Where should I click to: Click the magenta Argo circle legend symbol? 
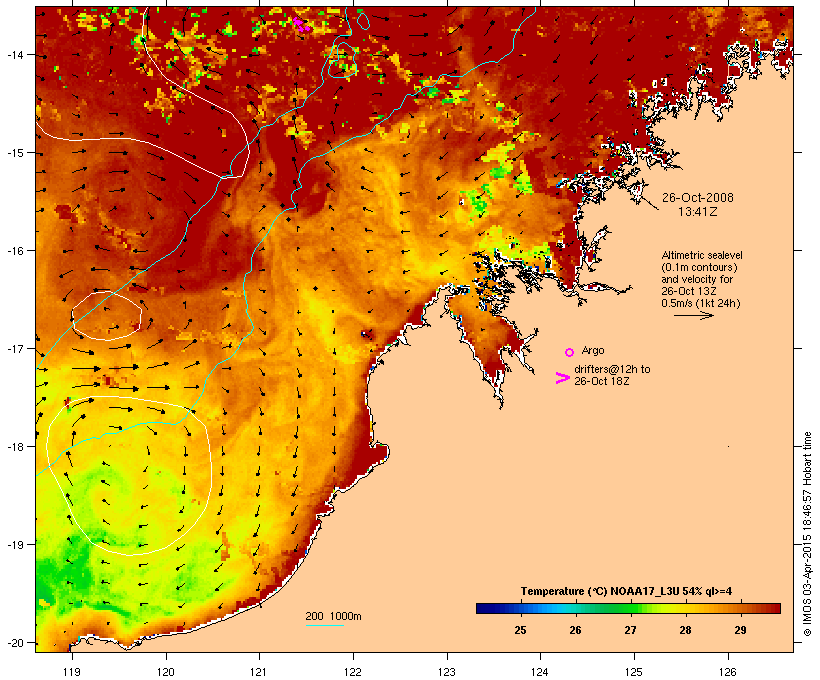point(570,353)
